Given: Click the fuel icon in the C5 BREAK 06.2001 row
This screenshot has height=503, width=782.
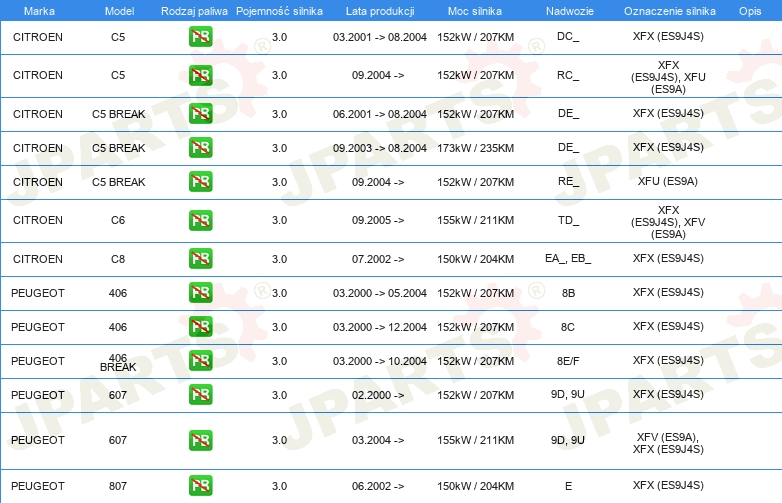Looking at the screenshot, I should [200, 114].
